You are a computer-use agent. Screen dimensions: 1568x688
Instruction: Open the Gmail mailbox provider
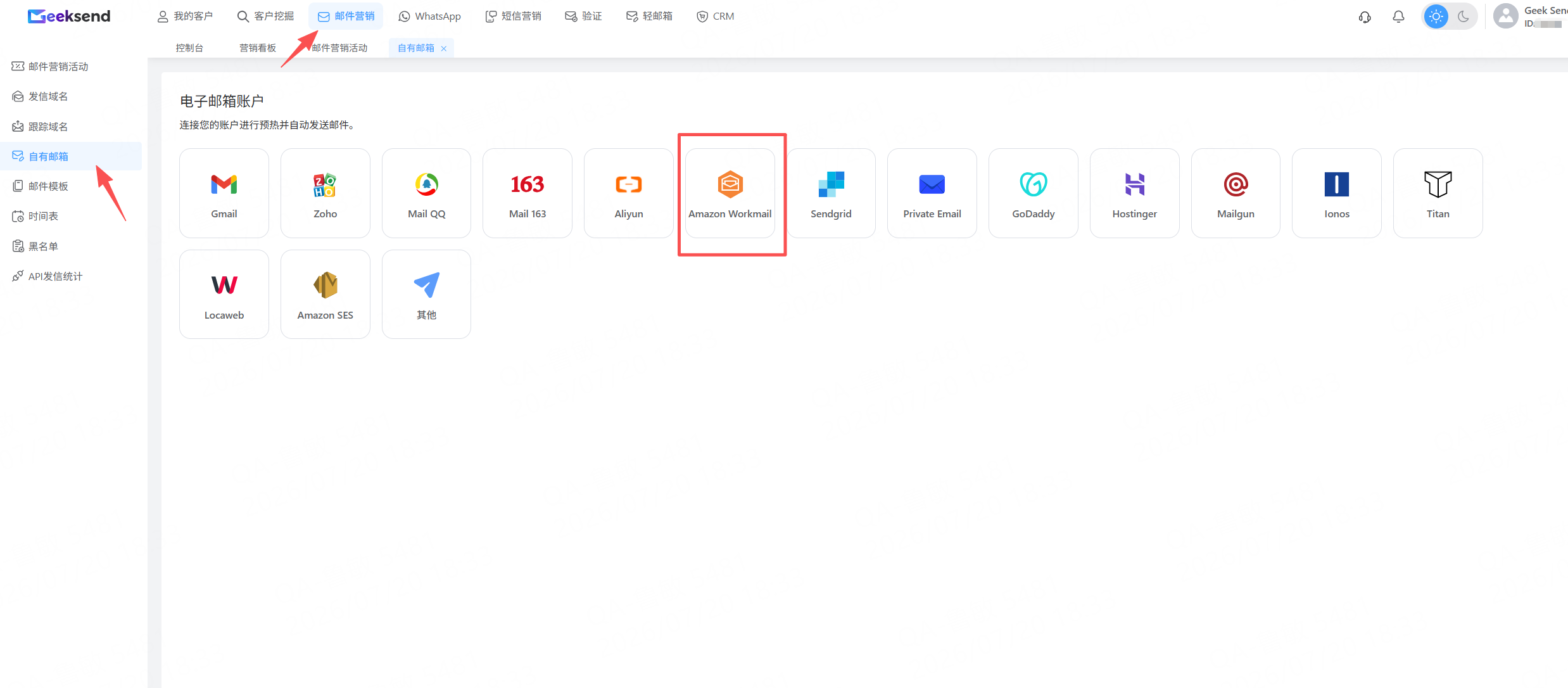click(224, 193)
